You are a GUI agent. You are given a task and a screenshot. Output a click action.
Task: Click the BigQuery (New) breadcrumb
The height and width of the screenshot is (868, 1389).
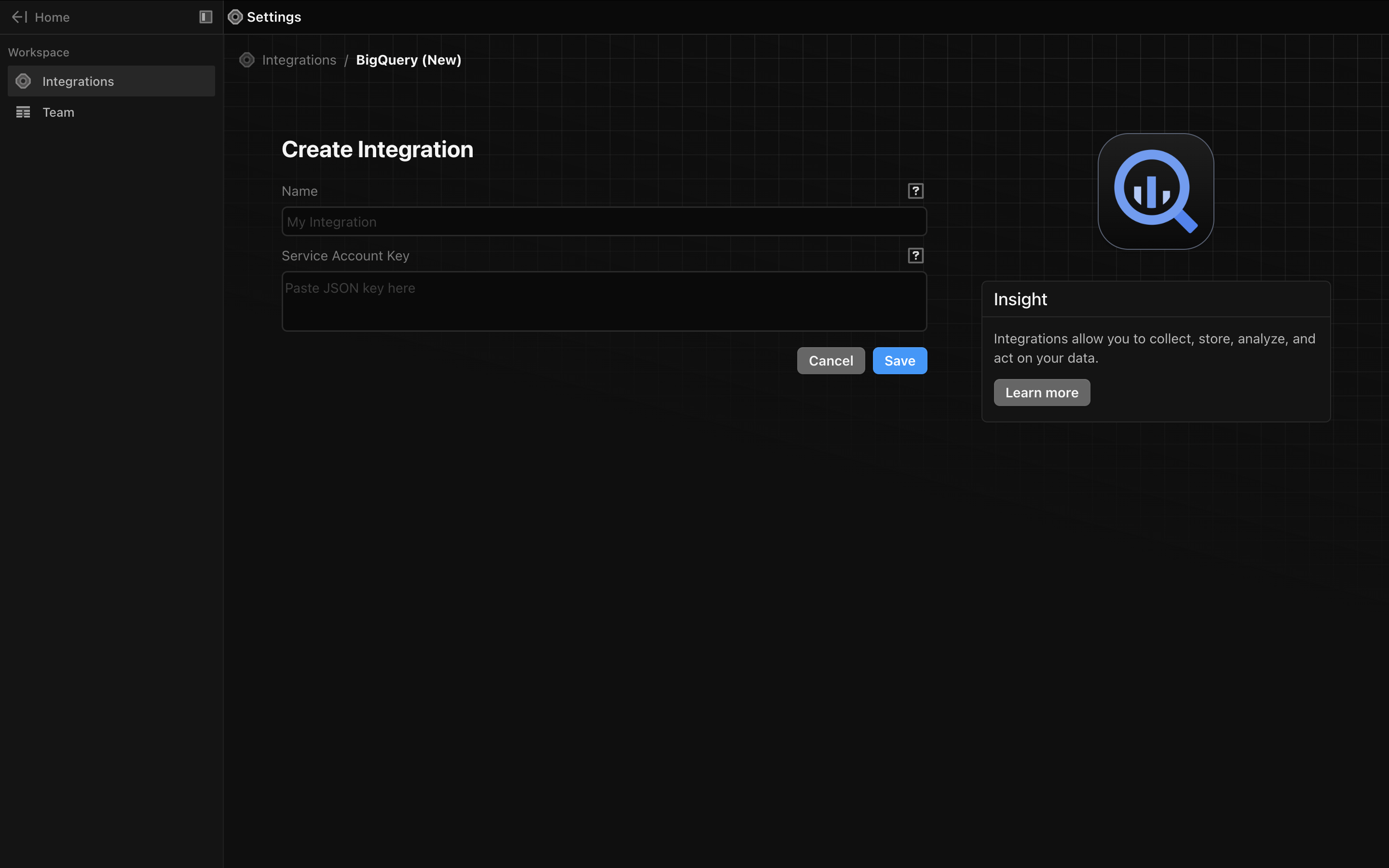click(x=409, y=60)
